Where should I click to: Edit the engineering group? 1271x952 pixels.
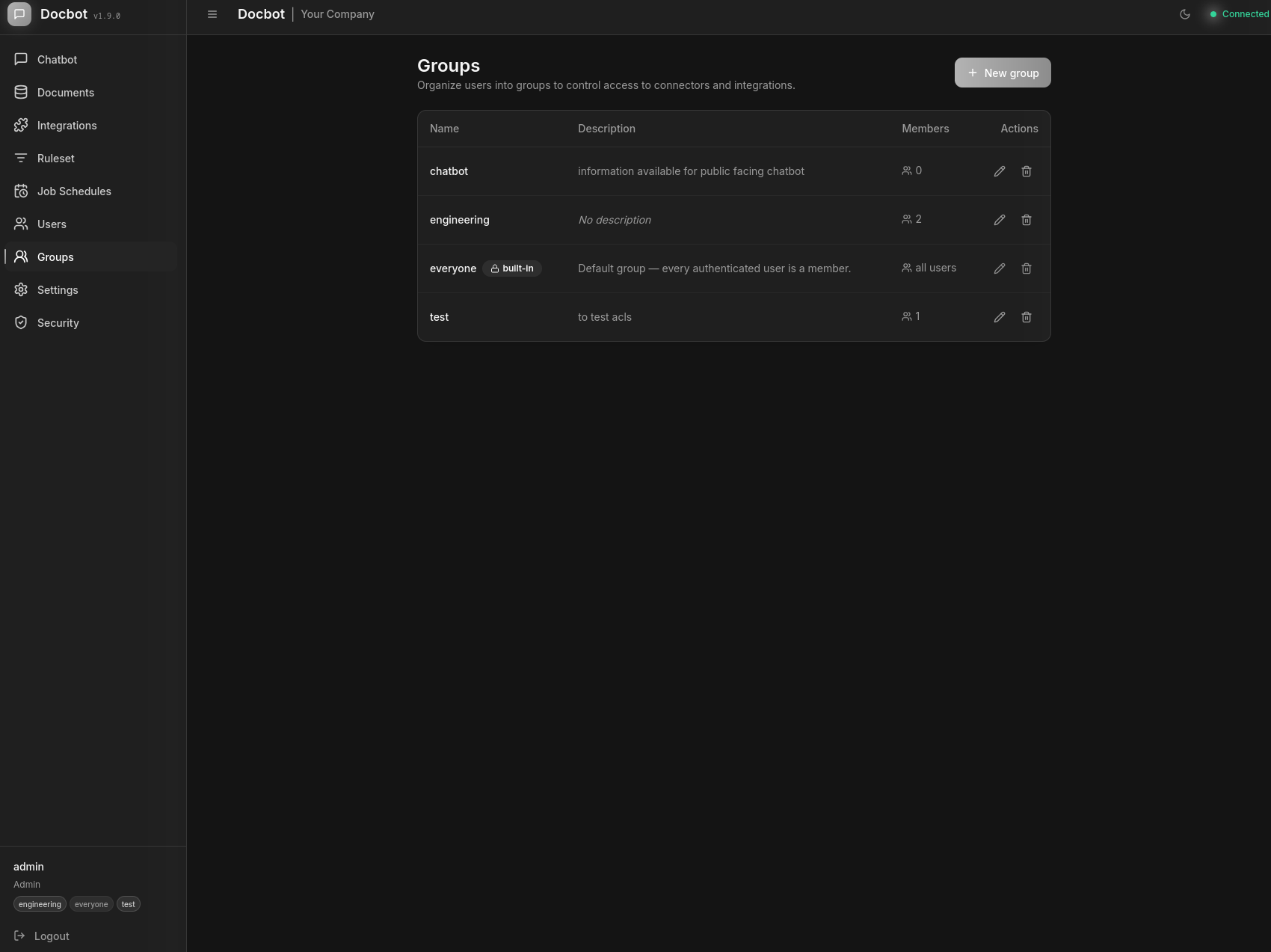(1000, 220)
